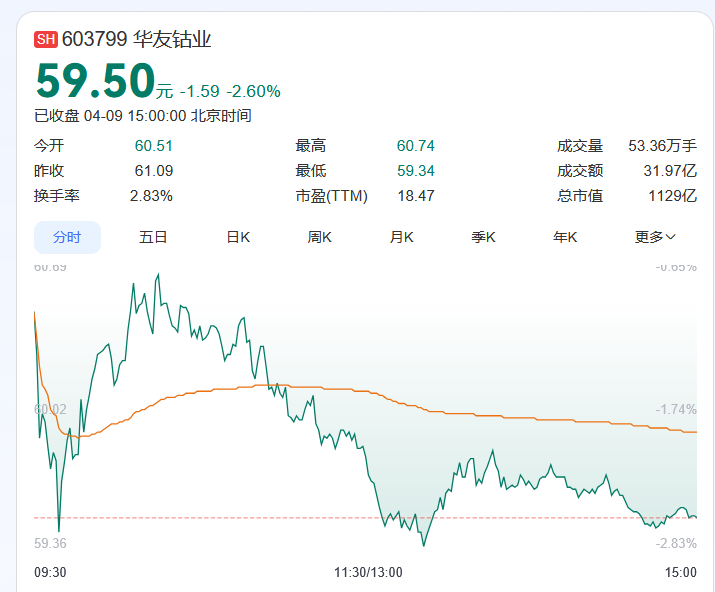This screenshot has width=715, height=592.
Task: Open the 603799 华友钴业 stock title
Action: pos(137,40)
